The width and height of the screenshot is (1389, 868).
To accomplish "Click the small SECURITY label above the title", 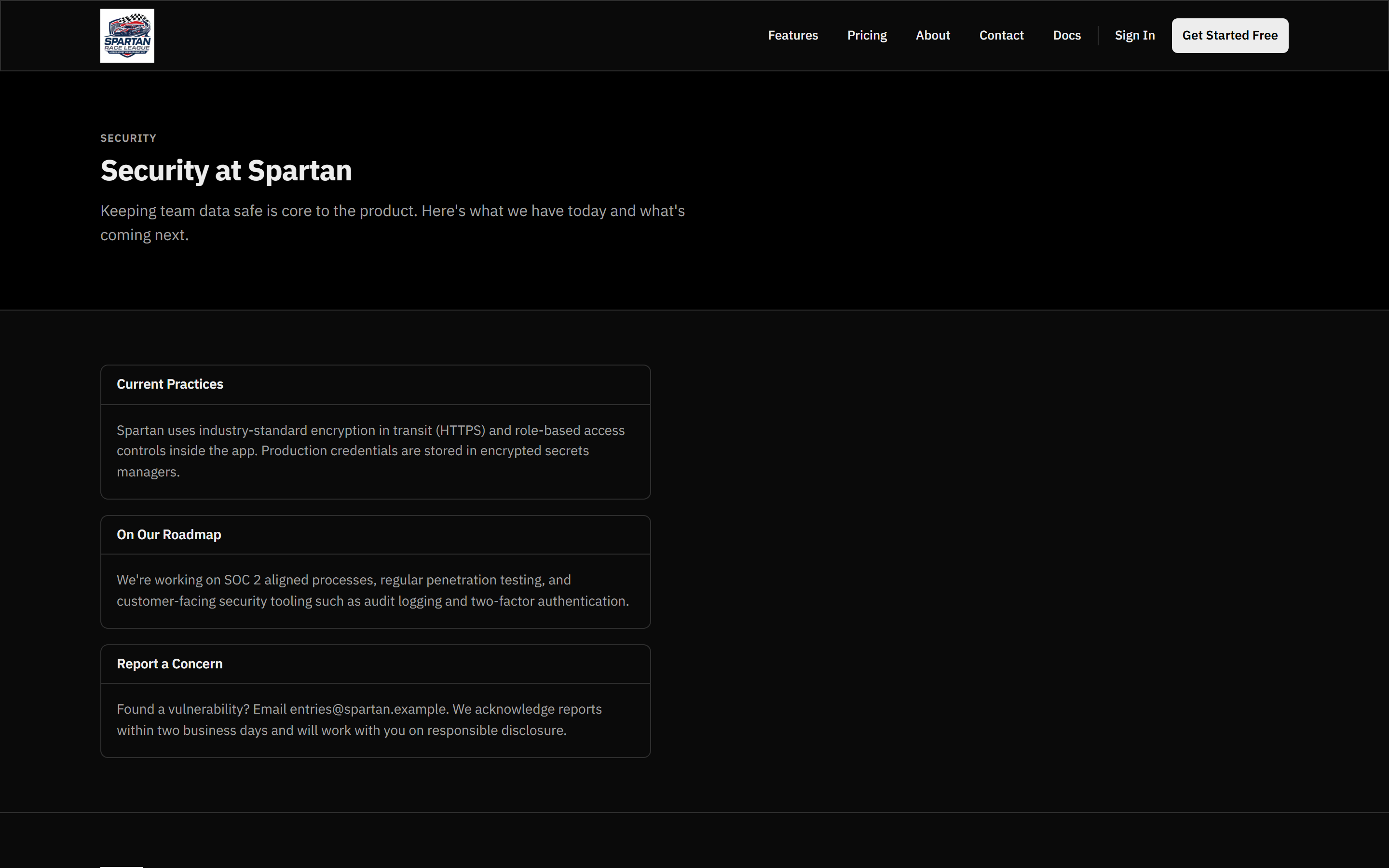I will pyautogui.click(x=128, y=138).
